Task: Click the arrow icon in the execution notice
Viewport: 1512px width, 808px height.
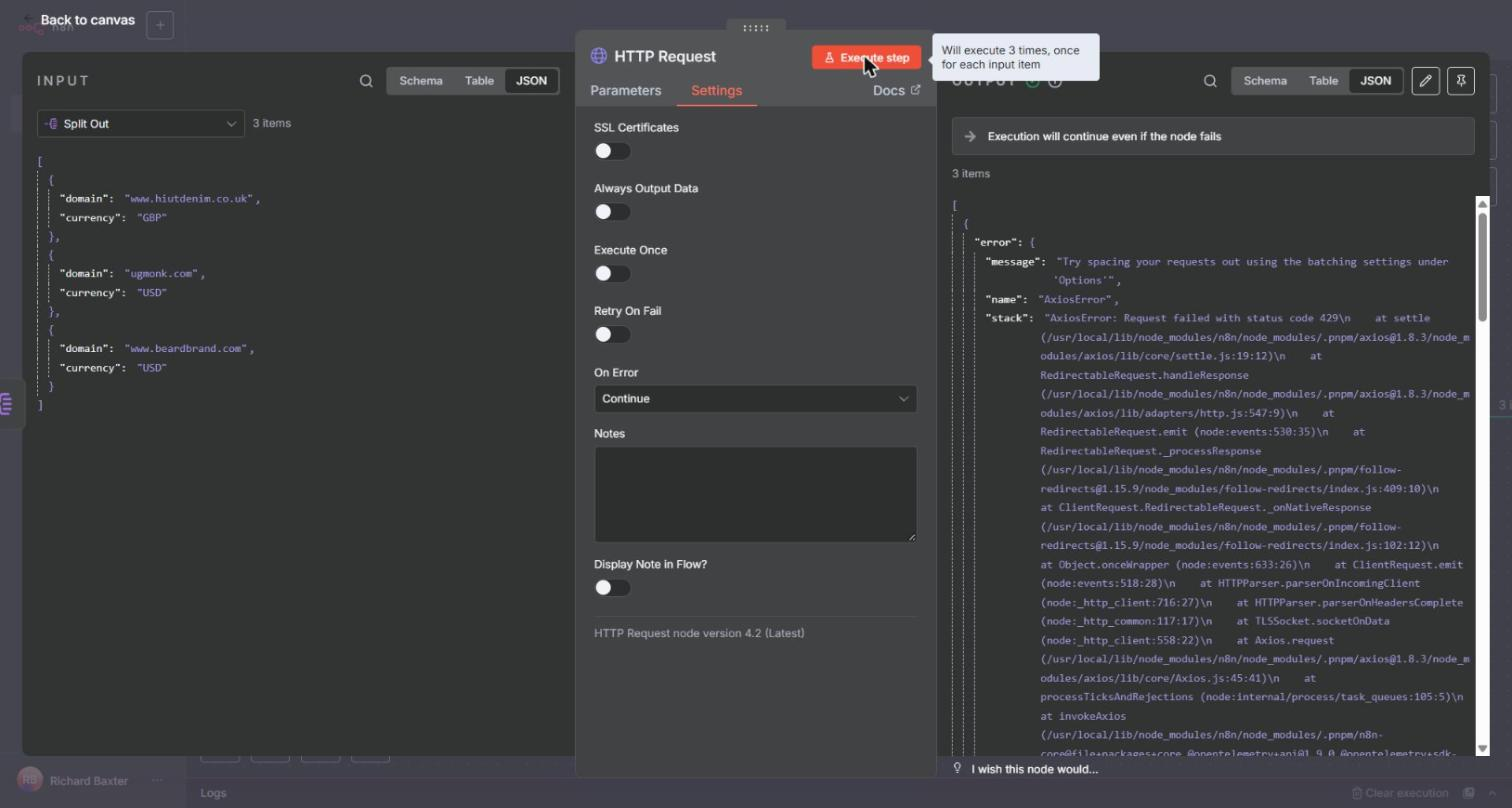Action: coord(970,136)
